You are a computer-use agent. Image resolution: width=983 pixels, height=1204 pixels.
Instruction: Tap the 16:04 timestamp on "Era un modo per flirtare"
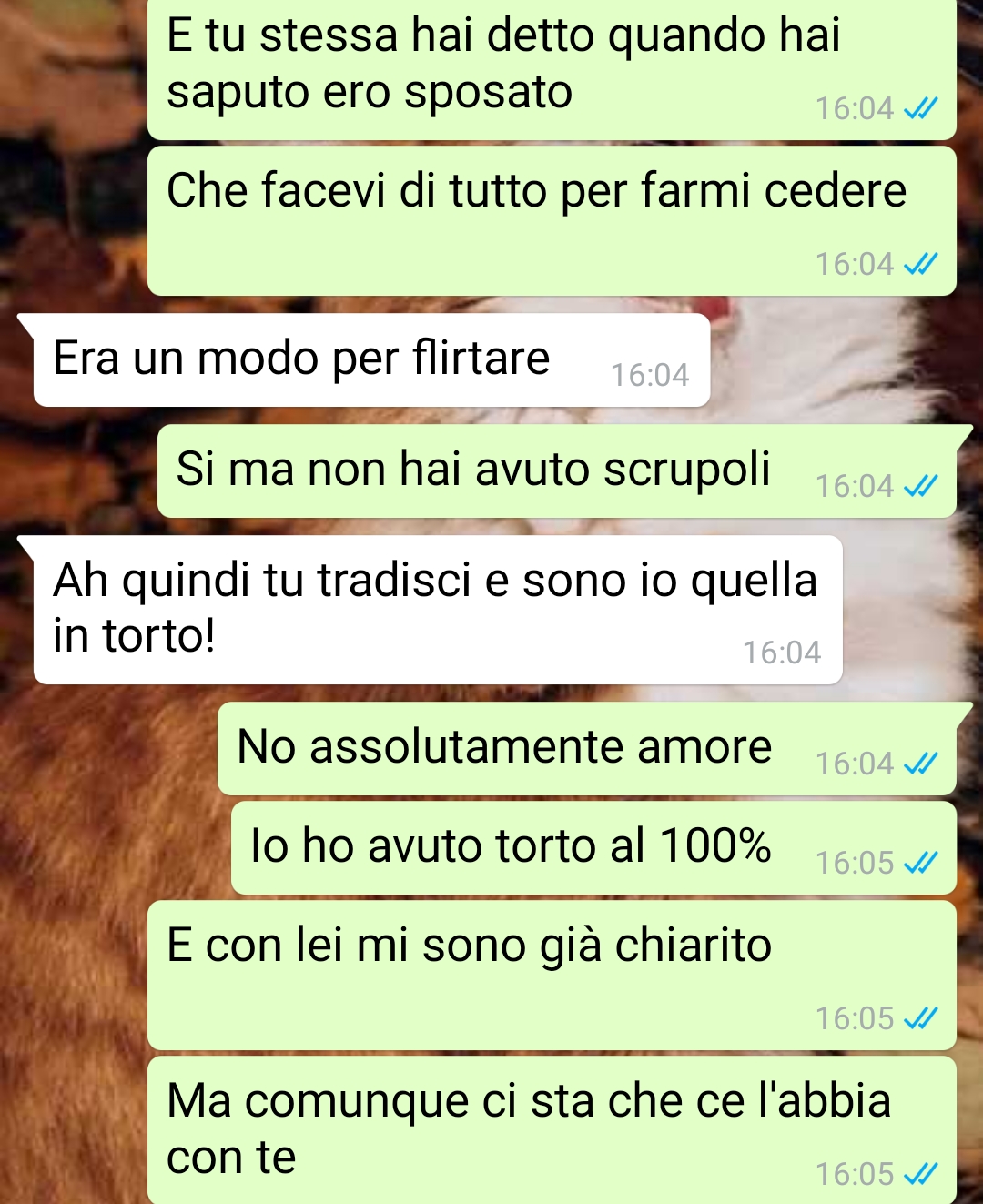coord(650,375)
